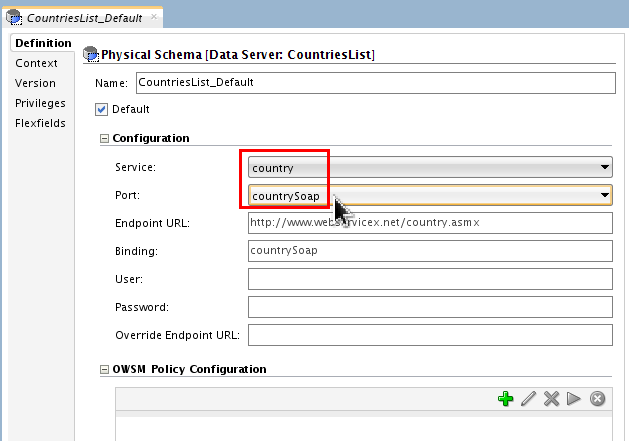
Task: Click the Physical Schema header title
Action: pos(238,55)
